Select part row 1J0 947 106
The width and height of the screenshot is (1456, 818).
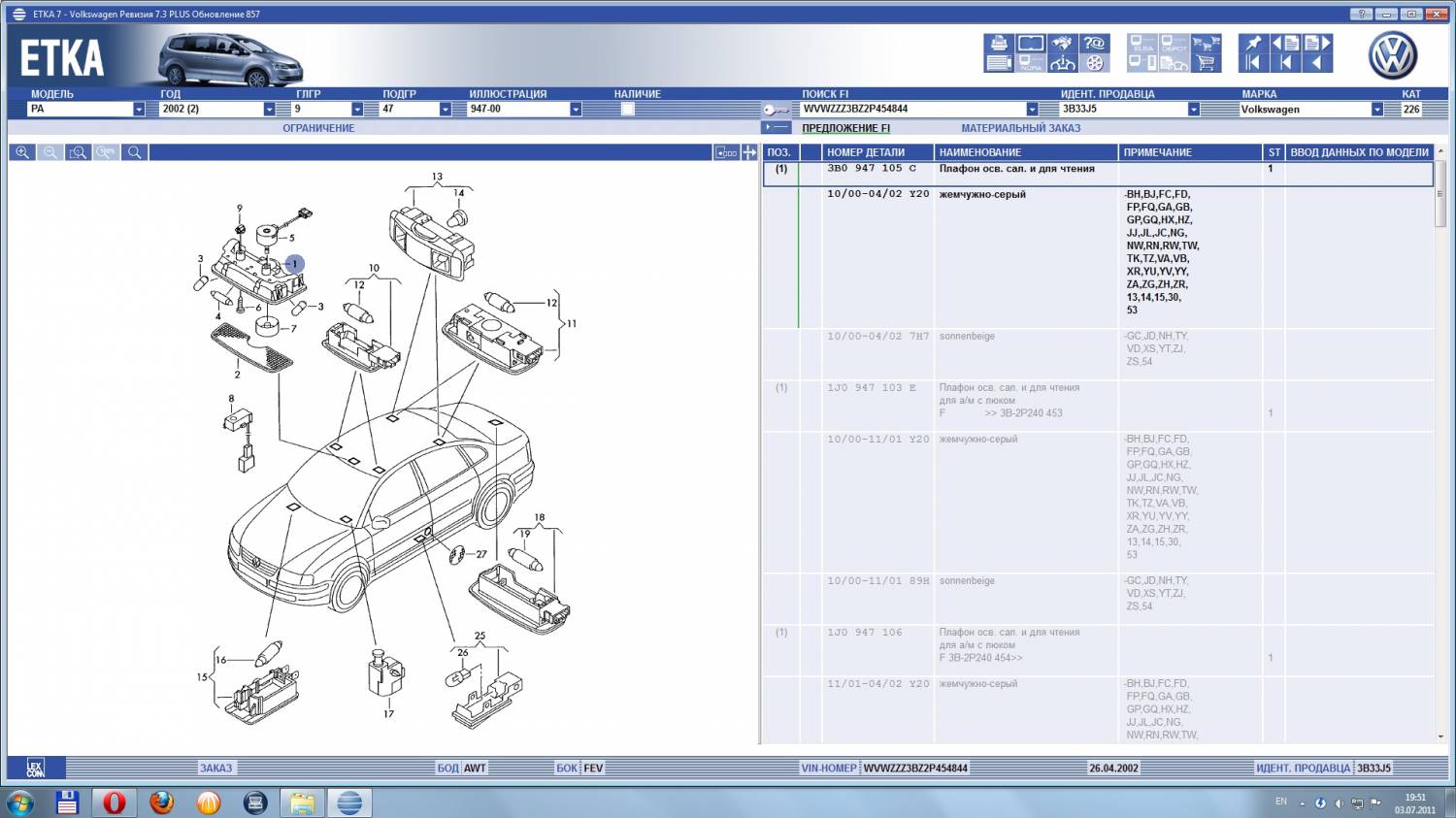[1098, 650]
